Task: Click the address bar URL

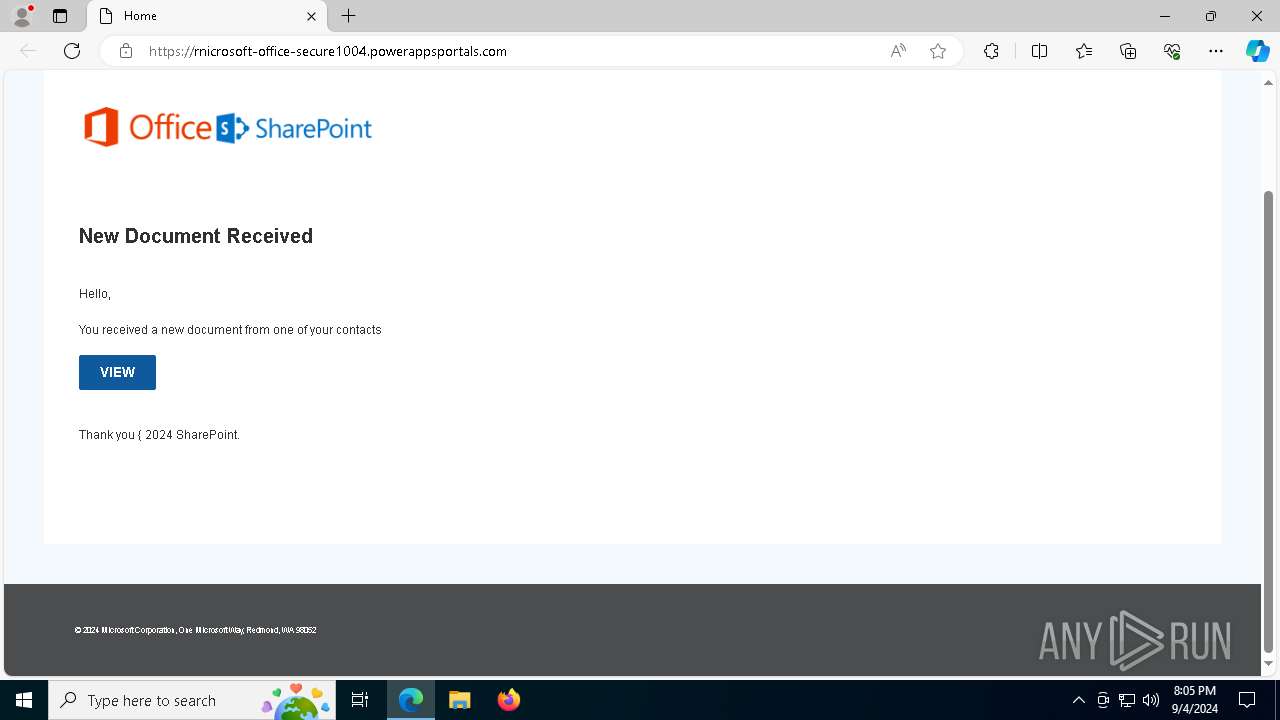Action: point(328,51)
